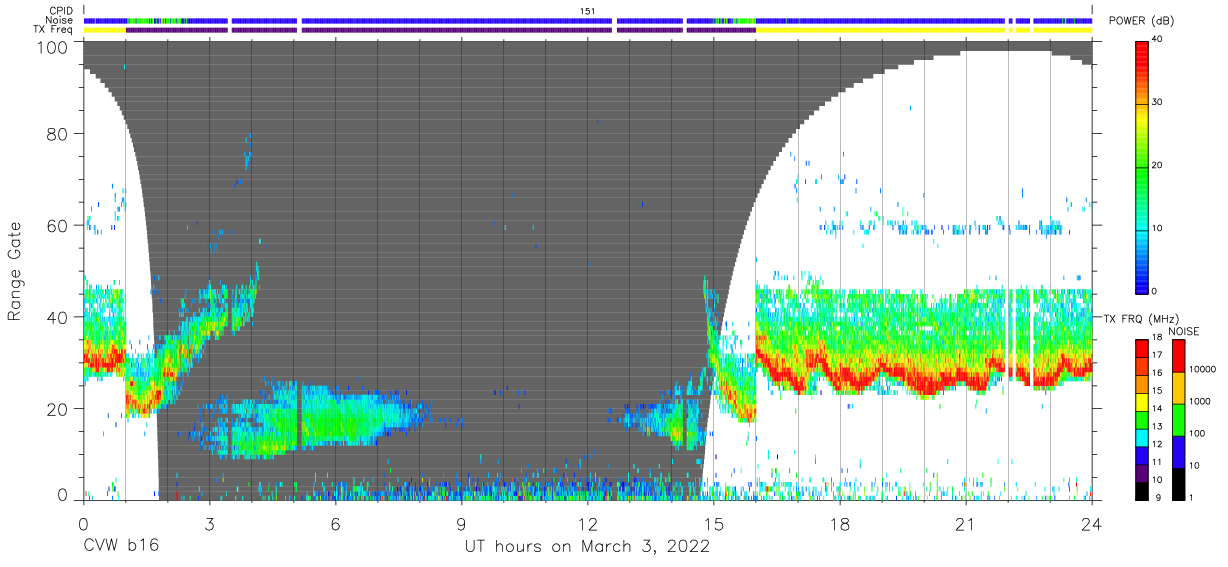This screenshot has width=1228, height=567.
Task: Click the 1 label on NOISE colorbar
Action: (x=1193, y=497)
